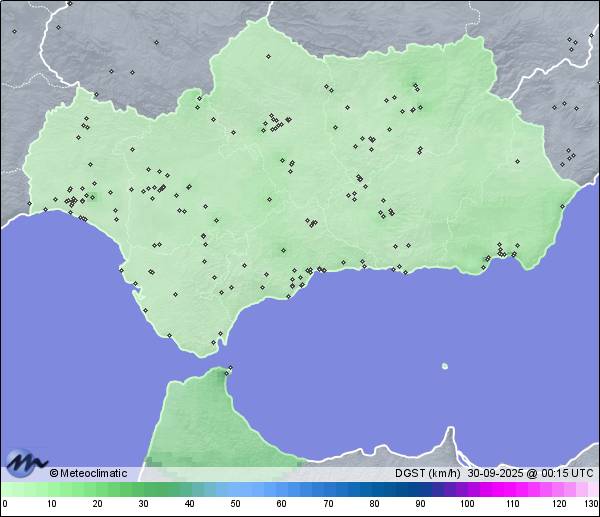Click the 130 value on the color scale
Image resolution: width=600 pixels, height=517 pixels.
(x=591, y=503)
